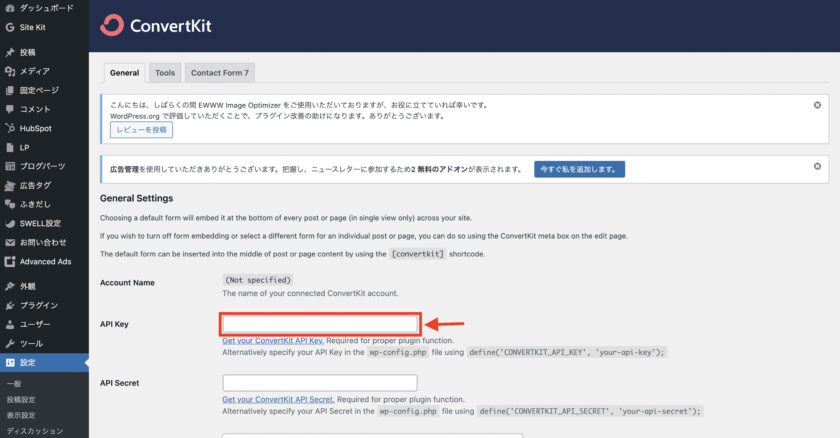
Task: Click the HubSpot sprocket icon
Action: click(x=10, y=128)
